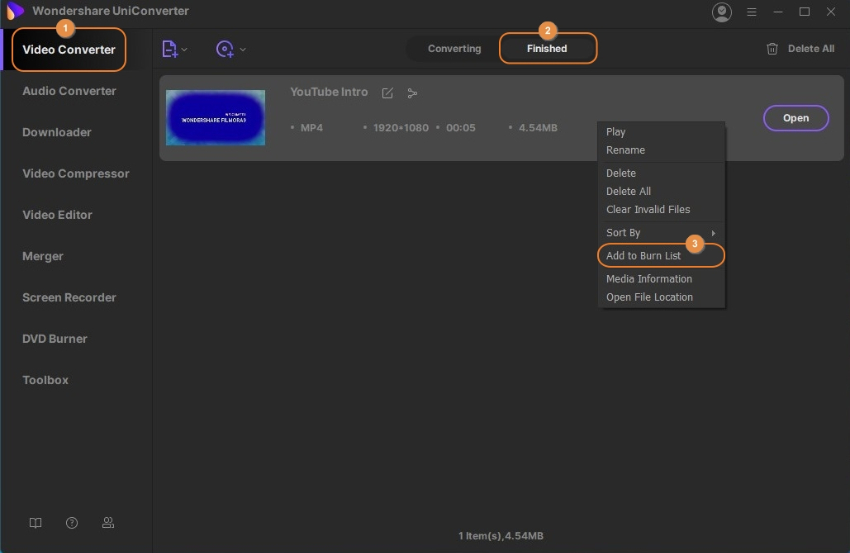850x553 pixels.
Task: Click the Open button for the video
Action: tap(795, 118)
